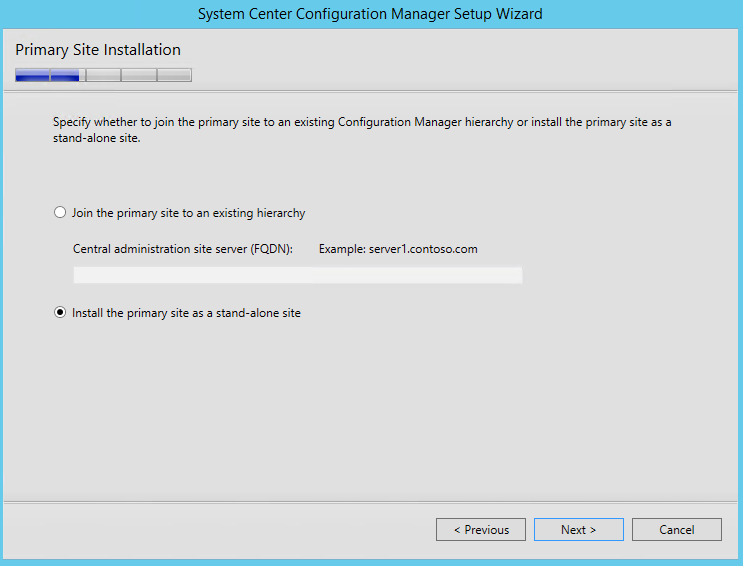Image resolution: width=743 pixels, height=566 pixels.
Task: Click the instruction paragraph starting with Specify whether
Action: coord(362,130)
